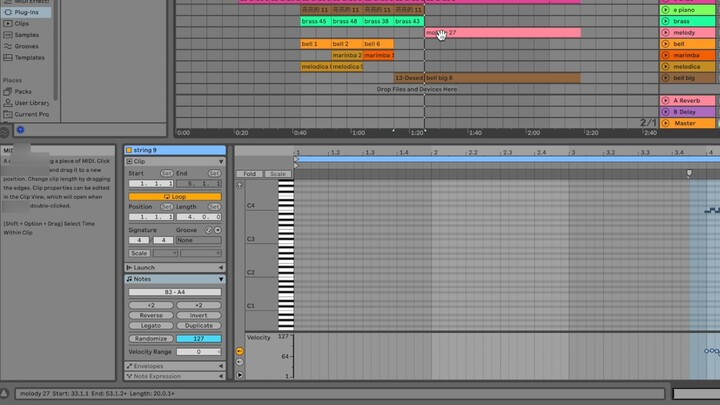Click the bell track play icon
Screen dimensions: 720x405
point(665,44)
